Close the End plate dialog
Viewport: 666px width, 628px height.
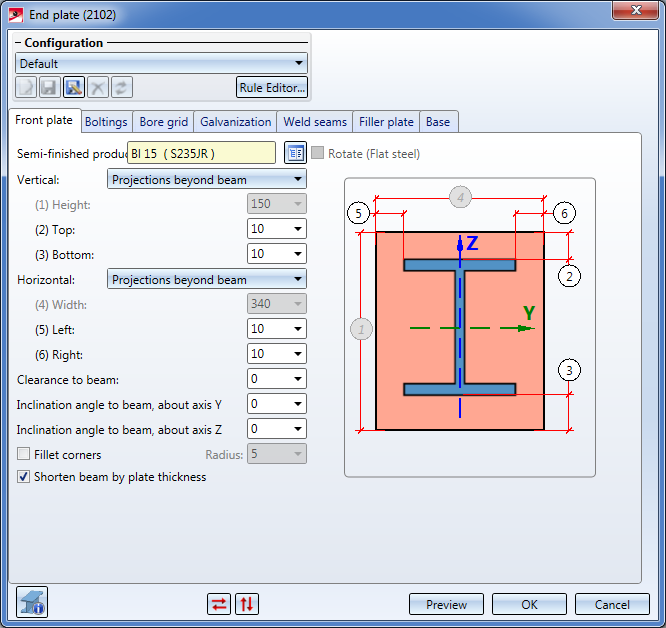(635, 10)
